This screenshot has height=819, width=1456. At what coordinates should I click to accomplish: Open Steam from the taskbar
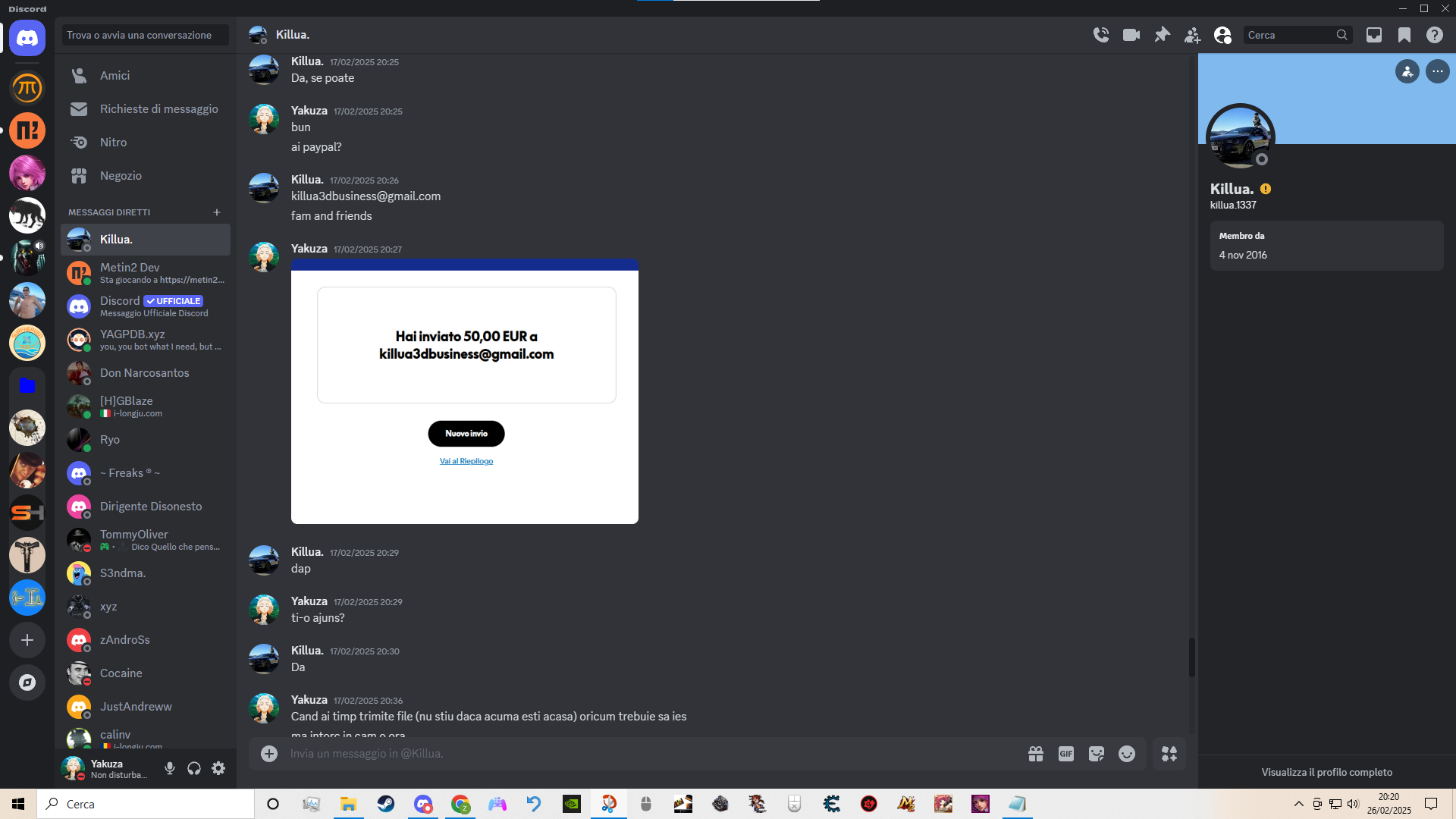[386, 804]
